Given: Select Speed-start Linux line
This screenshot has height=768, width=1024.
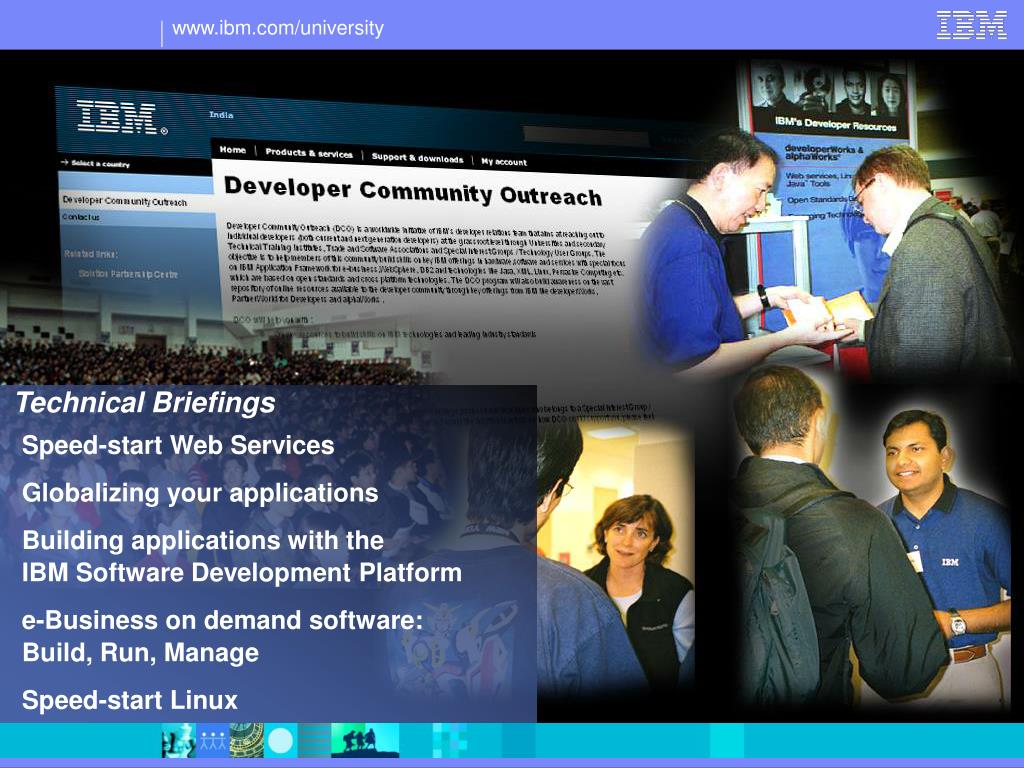Looking at the screenshot, I should [130, 700].
